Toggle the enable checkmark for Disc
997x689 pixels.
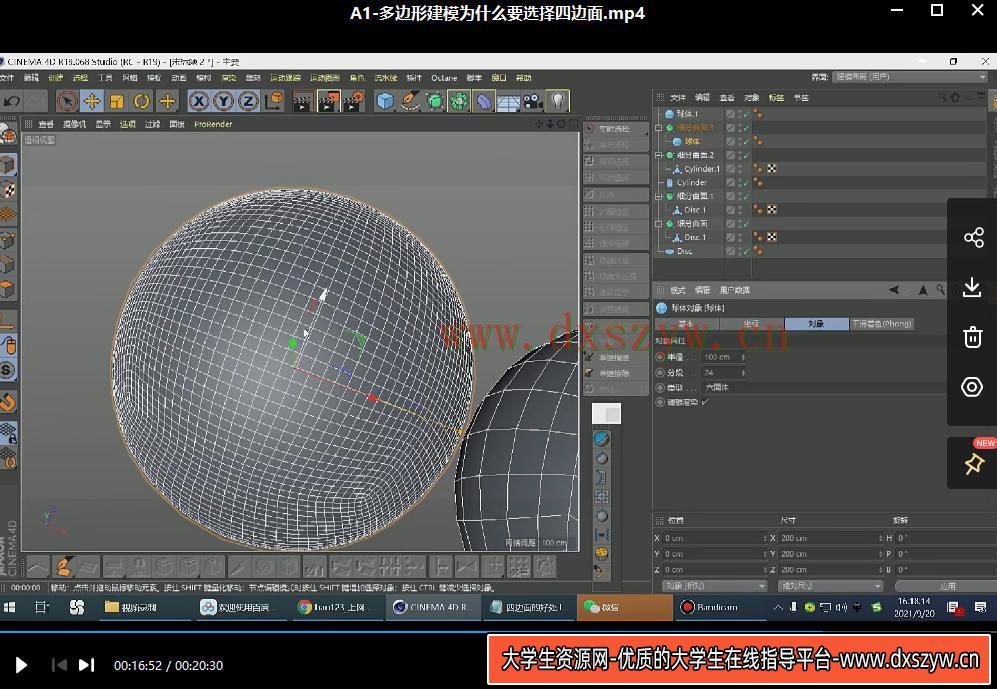(x=746, y=252)
